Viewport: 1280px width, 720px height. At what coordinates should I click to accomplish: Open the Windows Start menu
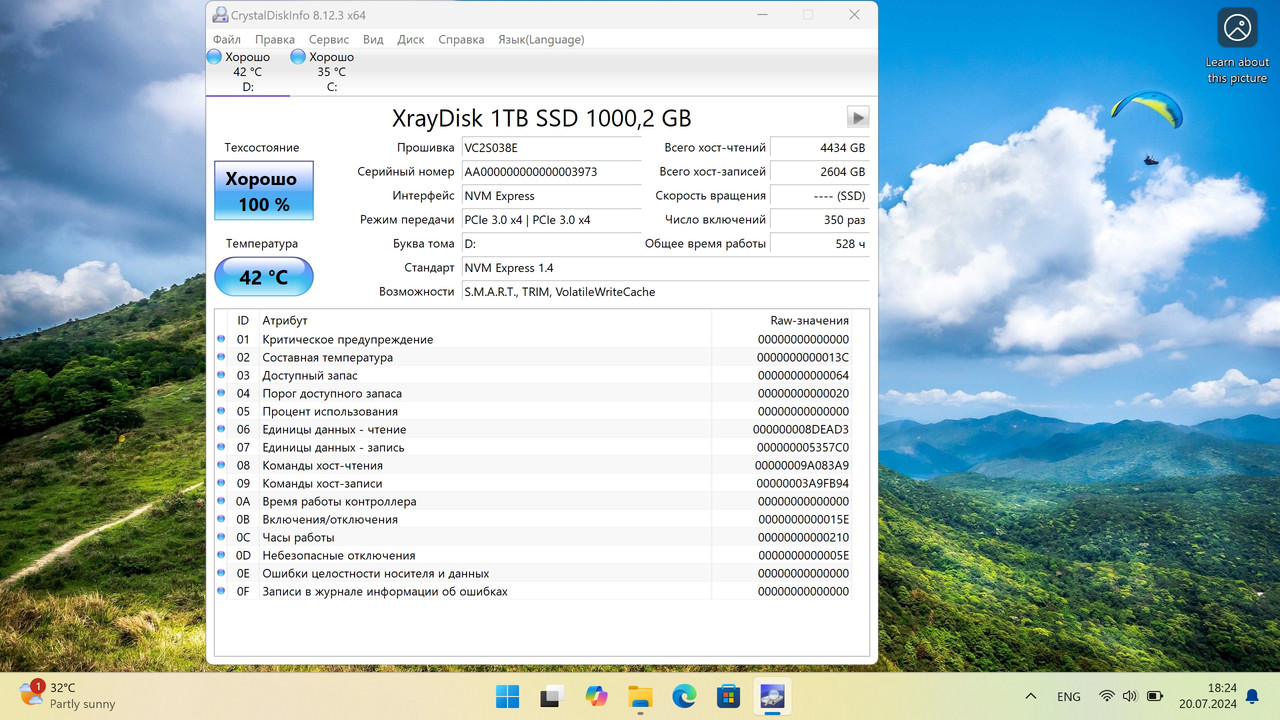coord(507,696)
